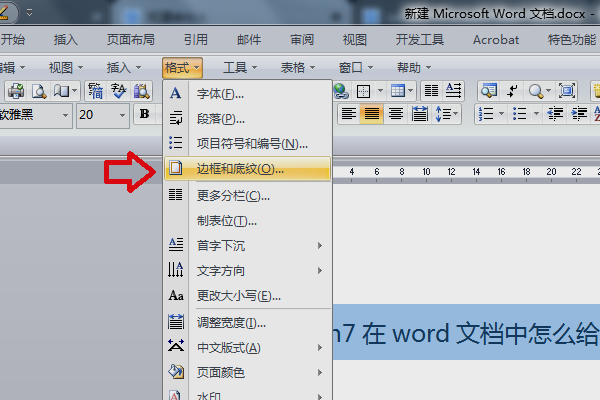Click the bulleted list icon

pos(519,114)
